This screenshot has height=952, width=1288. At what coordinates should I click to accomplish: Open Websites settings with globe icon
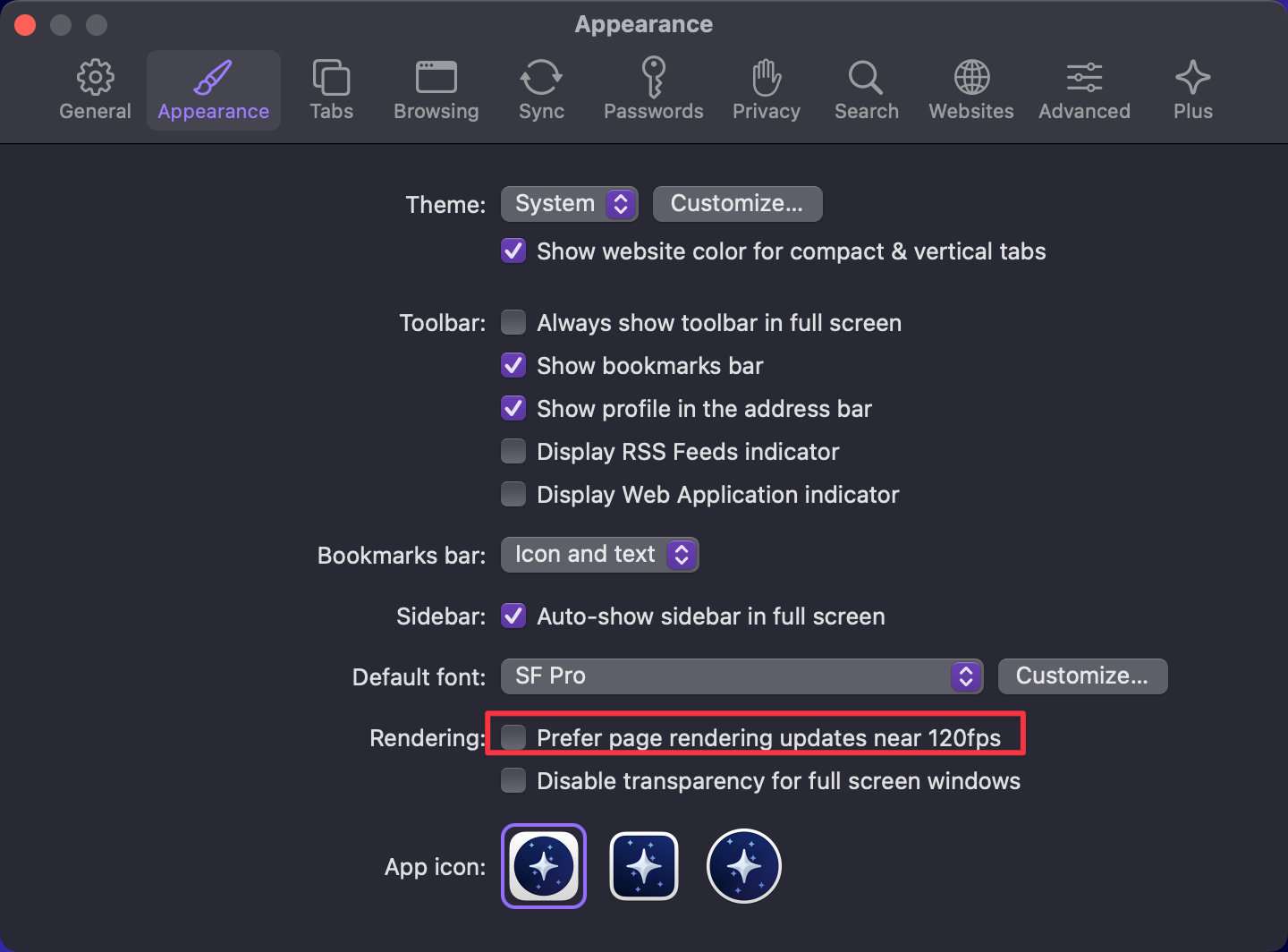970,90
